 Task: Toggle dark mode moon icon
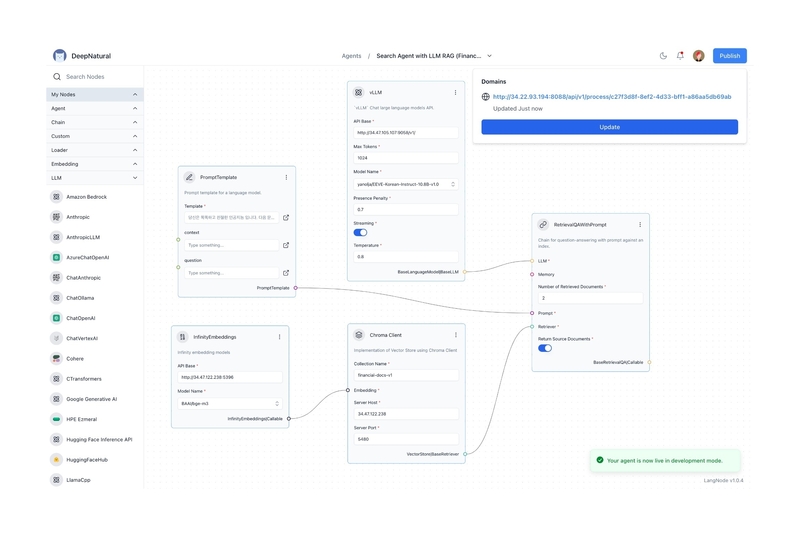coord(663,56)
